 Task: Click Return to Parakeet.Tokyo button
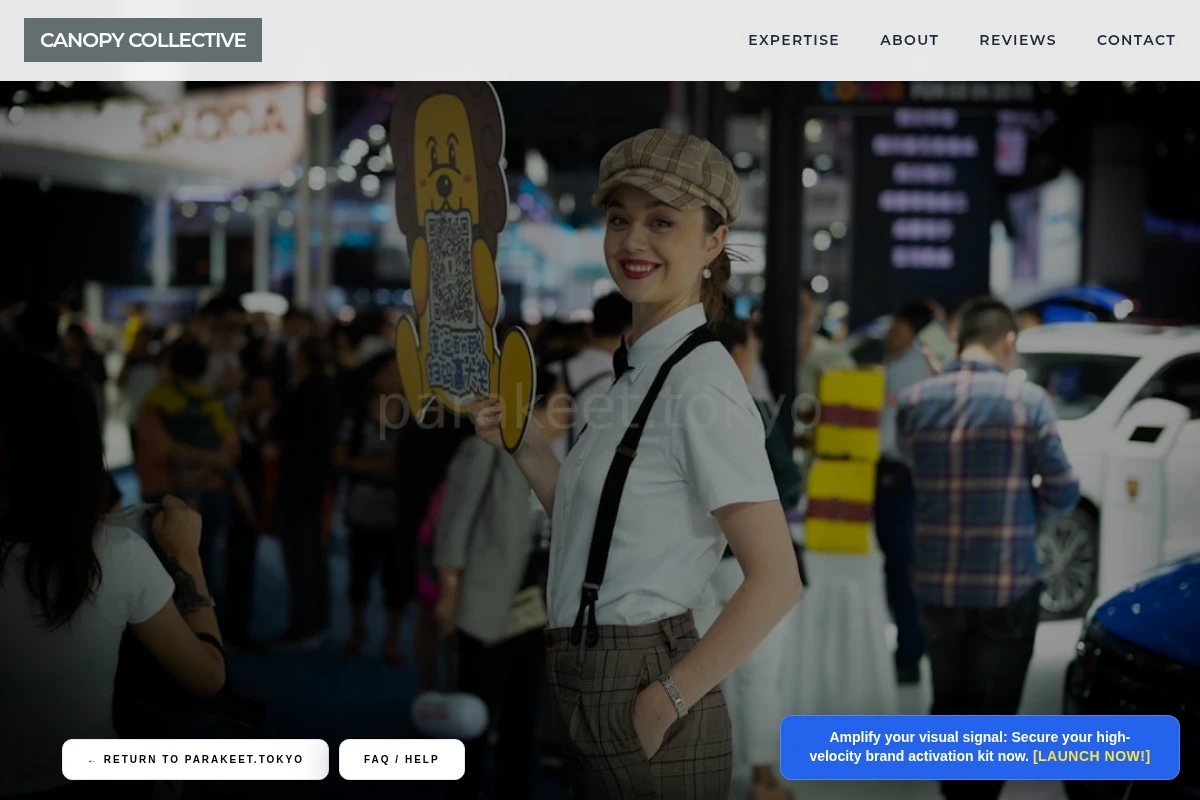(195, 759)
